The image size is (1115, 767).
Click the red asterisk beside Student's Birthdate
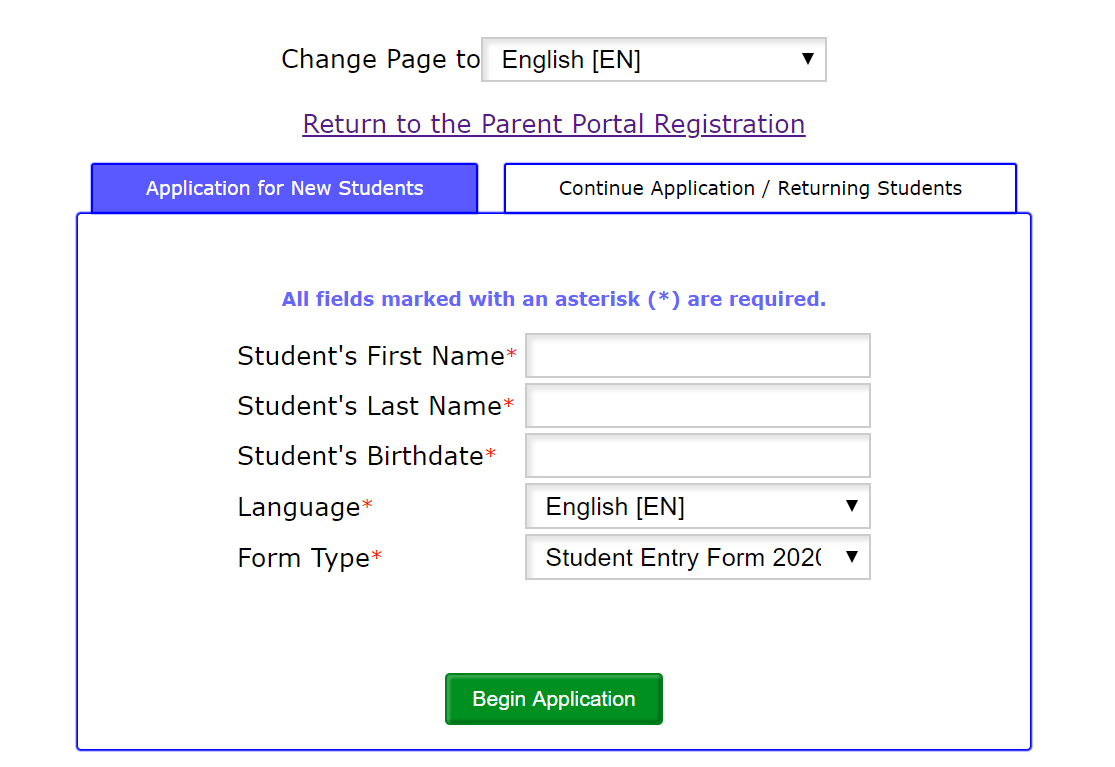491,456
